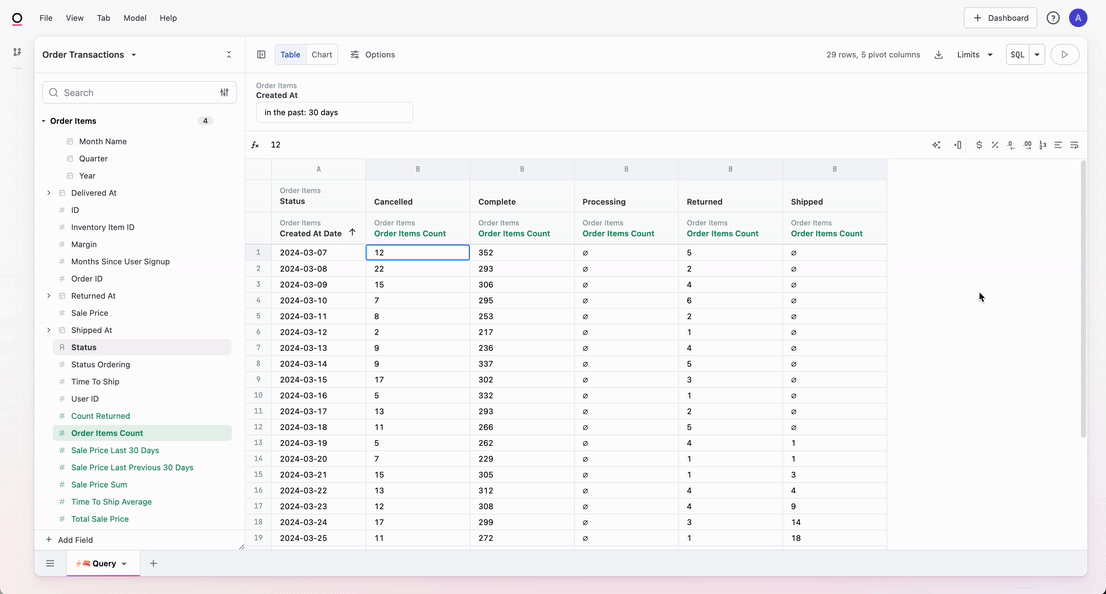Run the query with play button
This screenshot has height=594, width=1106.
pyautogui.click(x=1064, y=55)
